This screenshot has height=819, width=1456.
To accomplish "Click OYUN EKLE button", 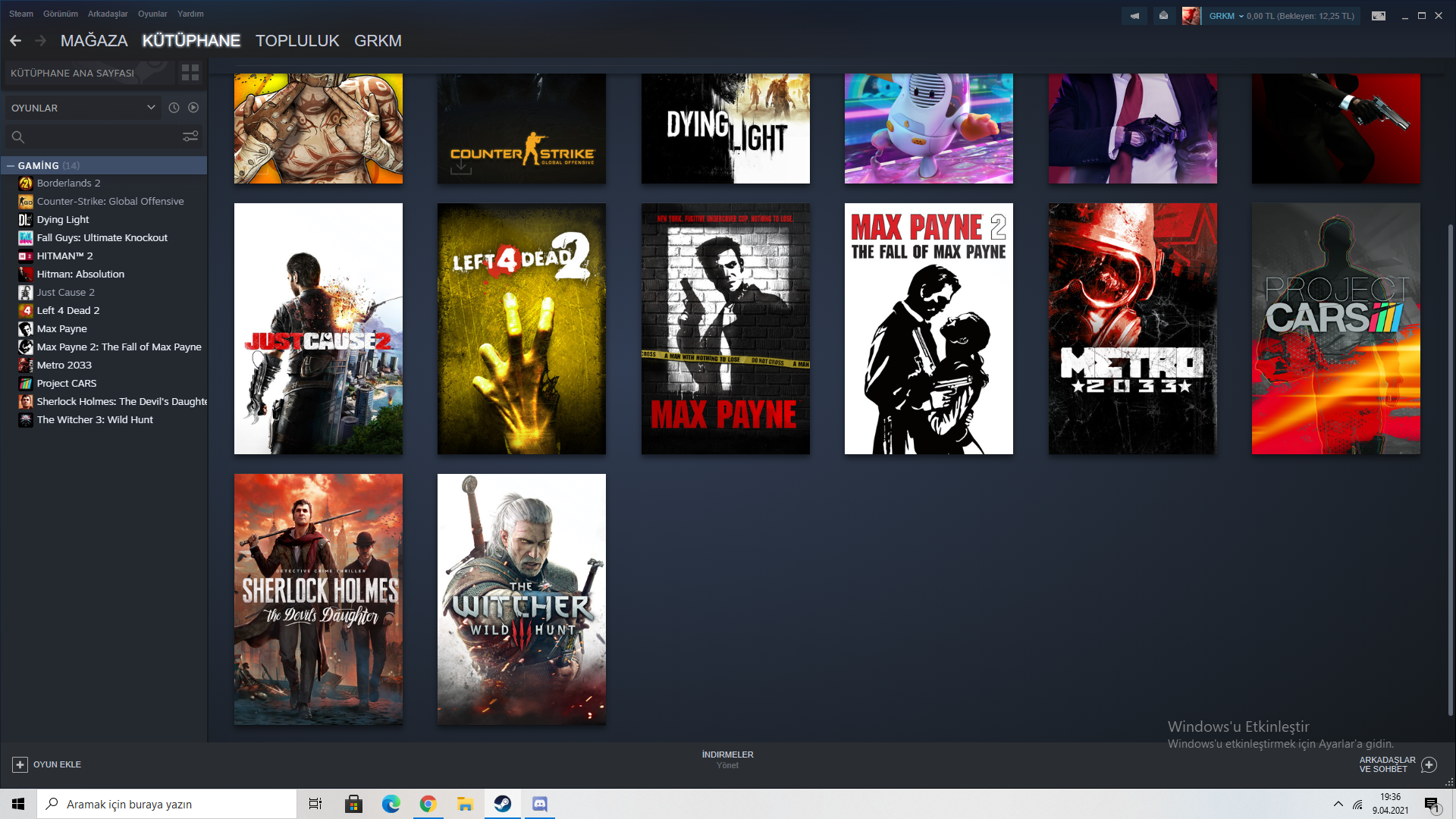I will [x=47, y=764].
